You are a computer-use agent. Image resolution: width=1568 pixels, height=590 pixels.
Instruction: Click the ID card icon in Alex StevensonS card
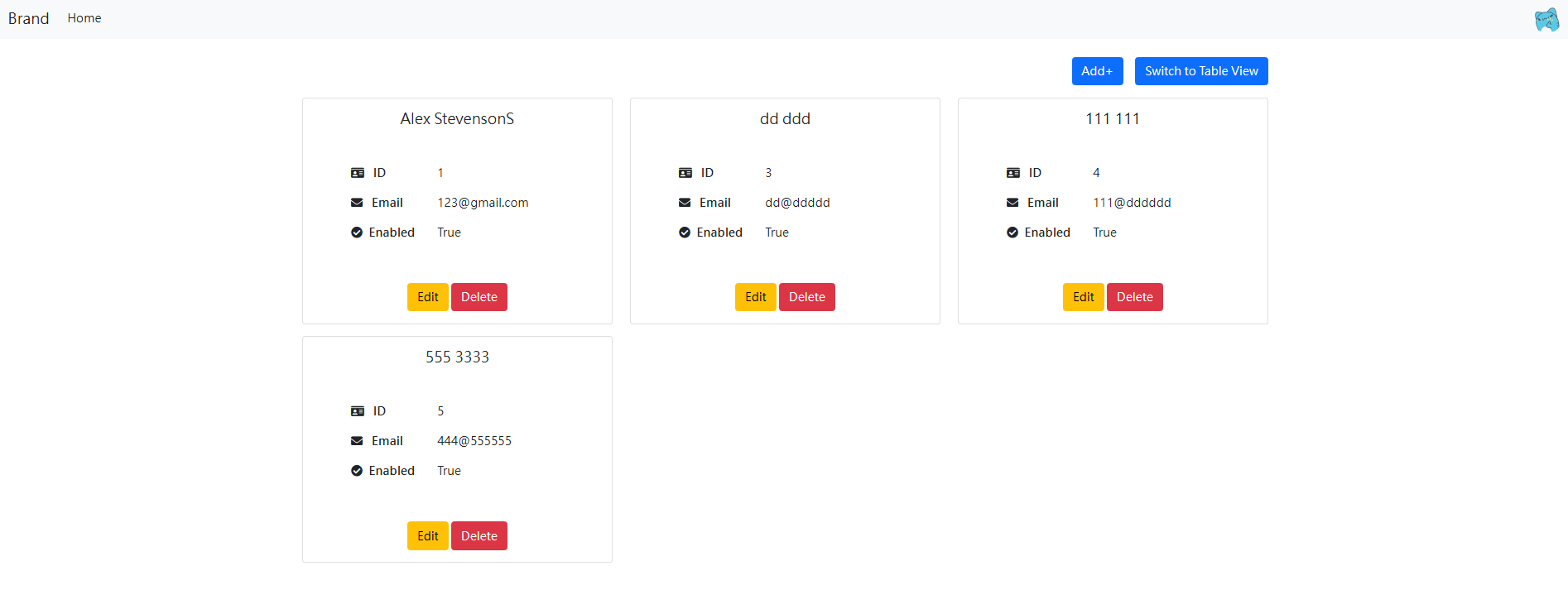(x=358, y=173)
